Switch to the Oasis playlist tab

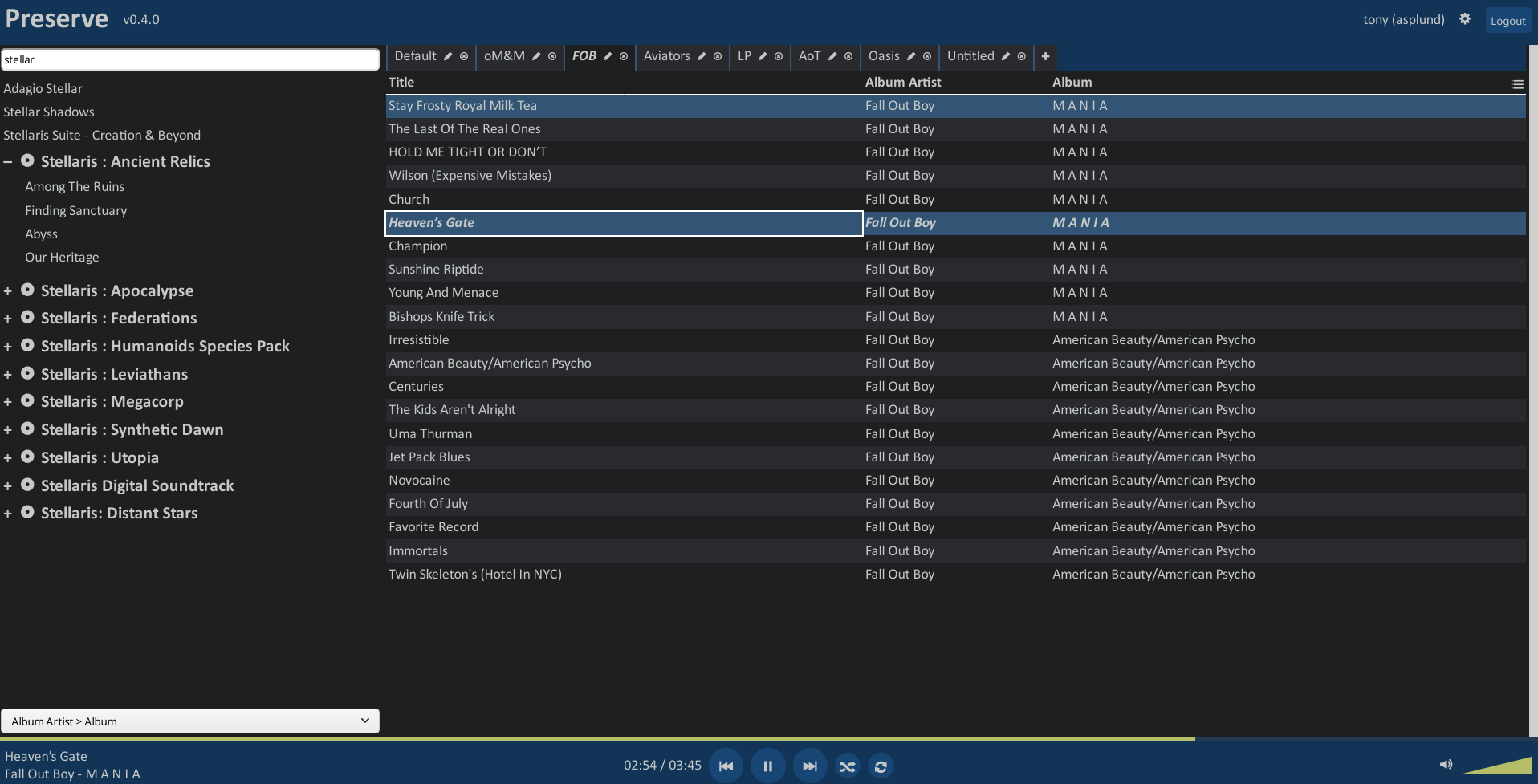point(884,56)
